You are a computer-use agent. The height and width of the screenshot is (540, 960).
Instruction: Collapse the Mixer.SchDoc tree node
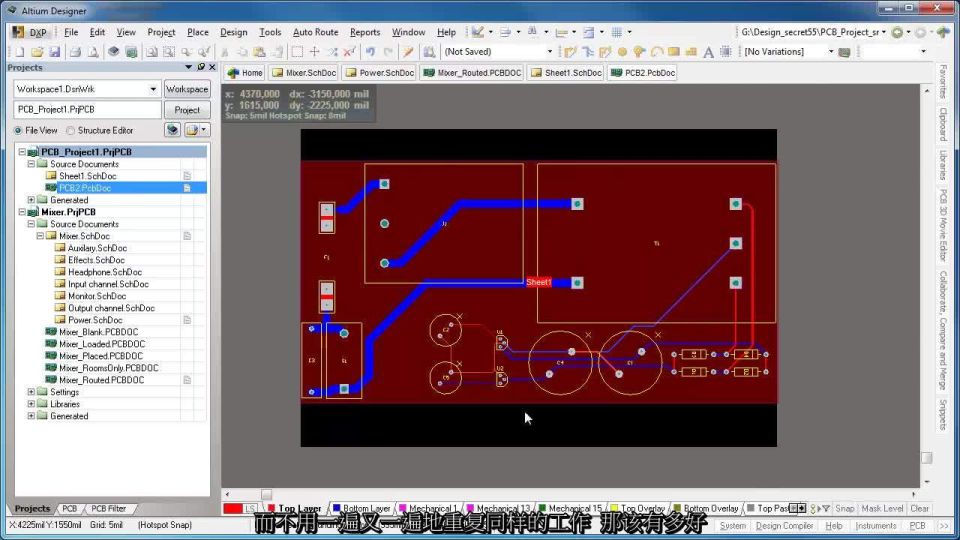click(x=40, y=236)
